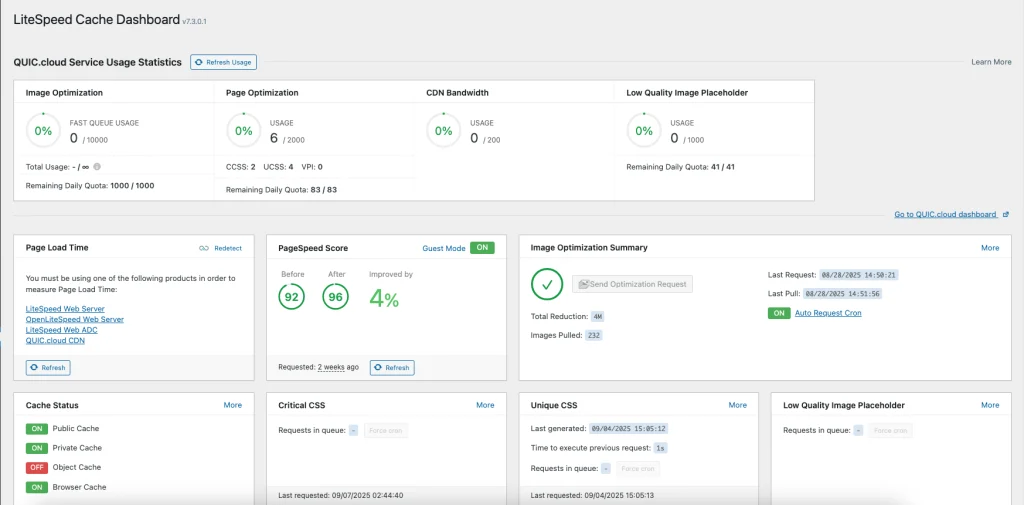Click Remaining Daily Quota 83 / 83 text
The image size is (1024, 505).
[x=281, y=190]
